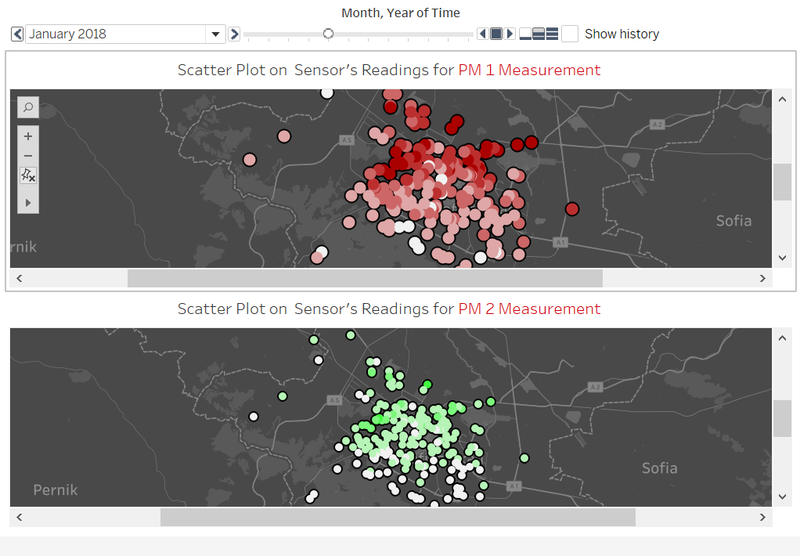
Task: Set medium playback speed
Action: tap(539, 34)
